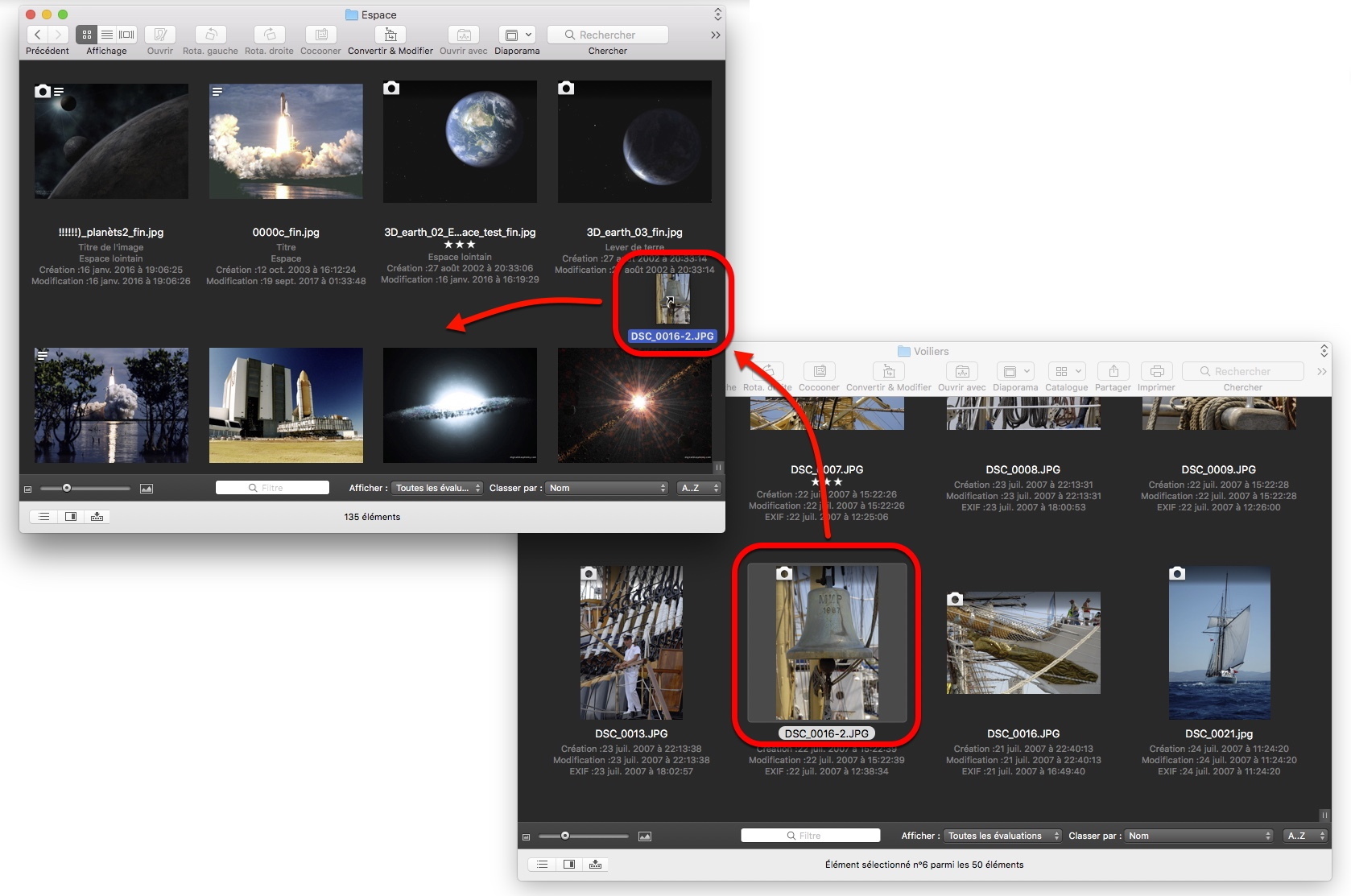Go back with the Précédent left arrow in Espace
This screenshot has width=1351, height=896.
(x=37, y=35)
